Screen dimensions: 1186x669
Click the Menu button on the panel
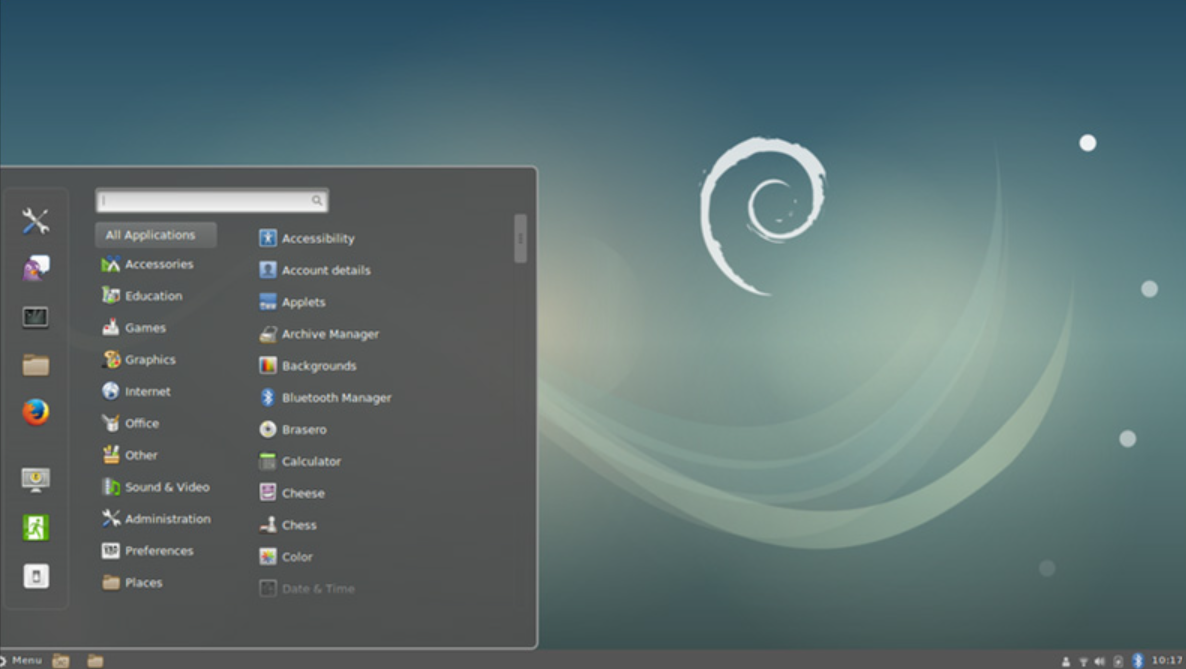[21, 661]
